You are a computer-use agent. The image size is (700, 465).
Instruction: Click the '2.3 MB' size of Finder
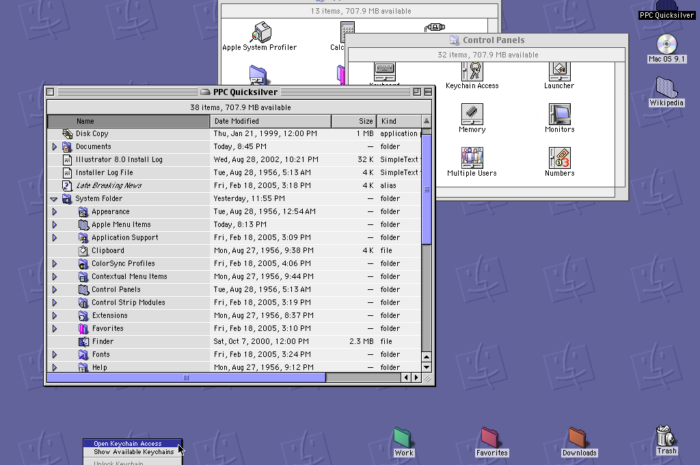(x=361, y=341)
